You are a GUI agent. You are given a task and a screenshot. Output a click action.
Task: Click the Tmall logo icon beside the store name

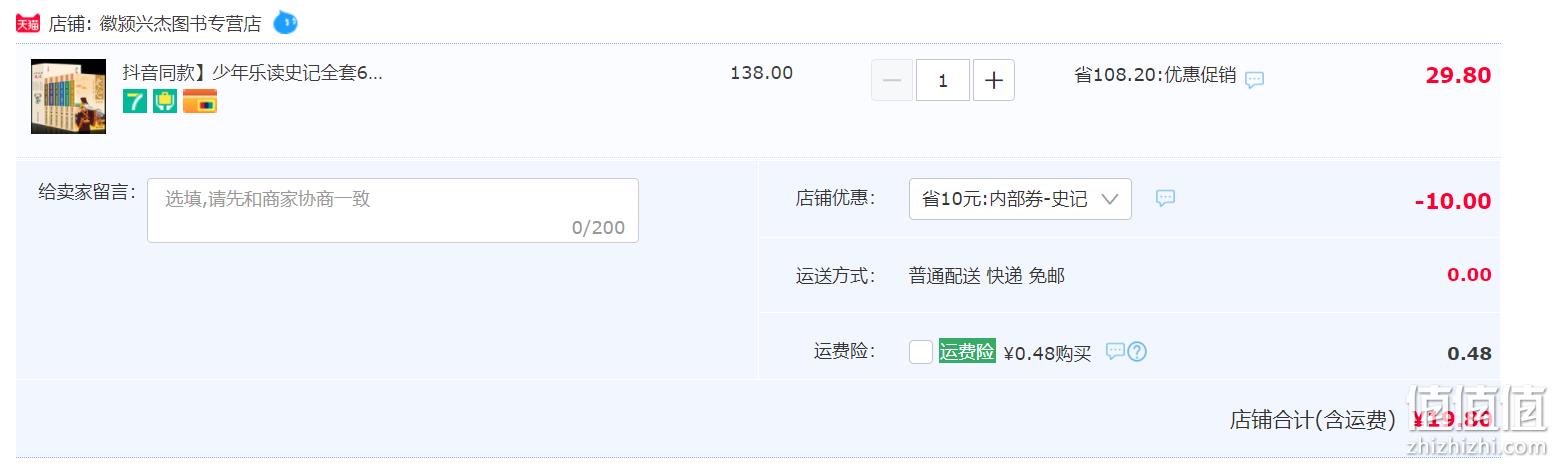(27, 23)
